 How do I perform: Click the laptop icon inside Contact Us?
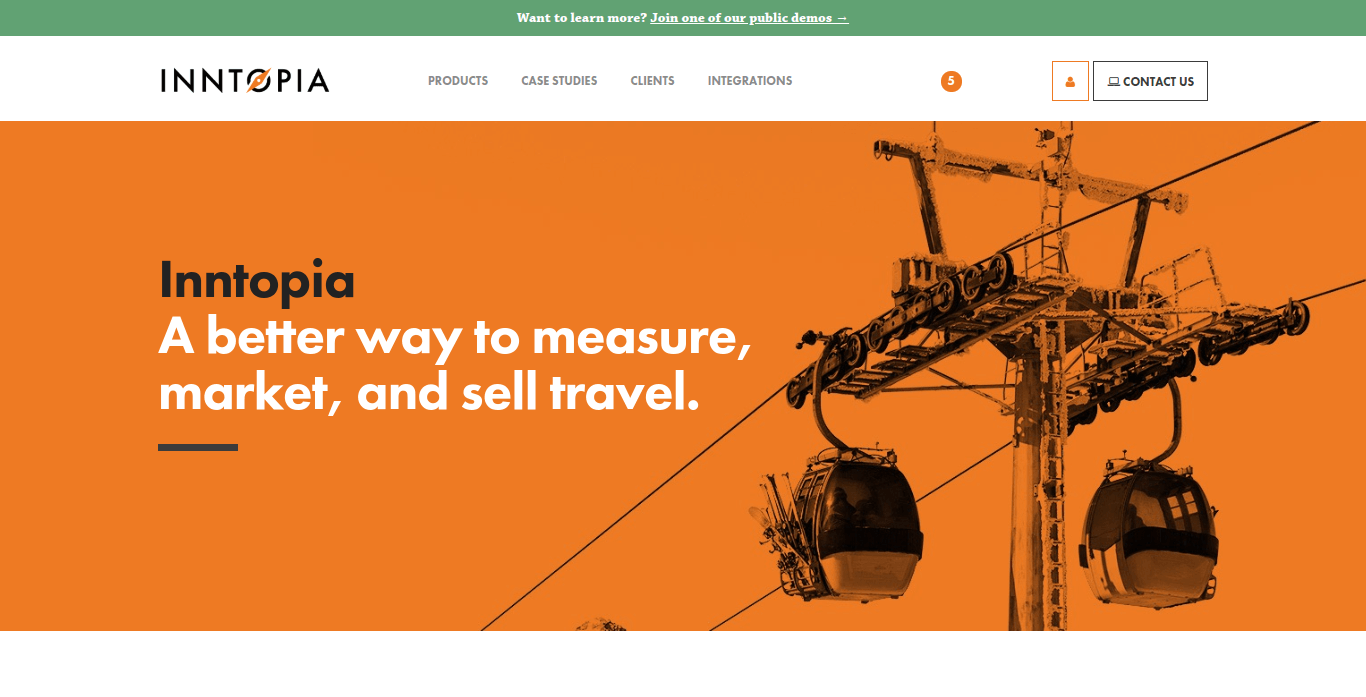(1113, 82)
